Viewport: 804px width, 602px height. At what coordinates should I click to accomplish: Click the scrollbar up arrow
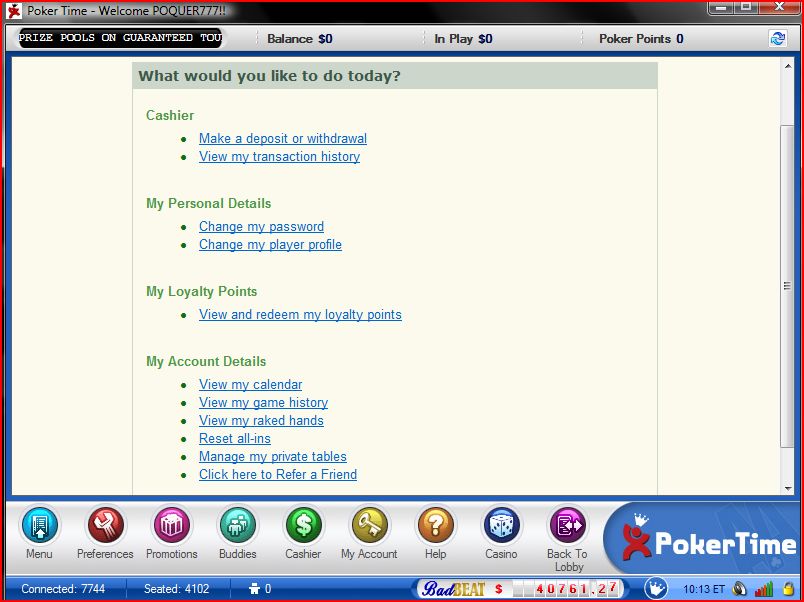[788, 66]
